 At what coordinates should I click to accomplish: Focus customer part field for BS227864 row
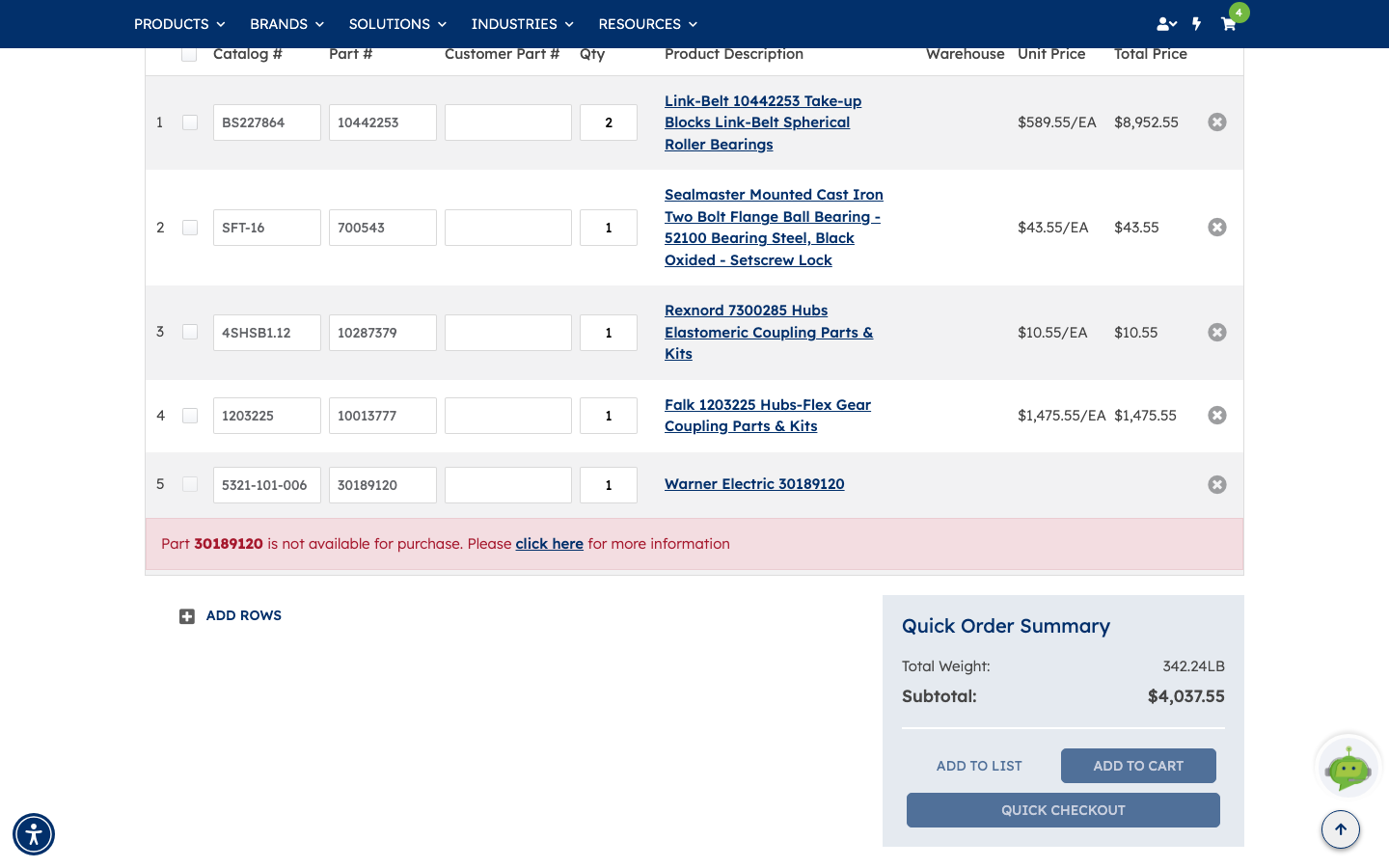[x=508, y=122]
